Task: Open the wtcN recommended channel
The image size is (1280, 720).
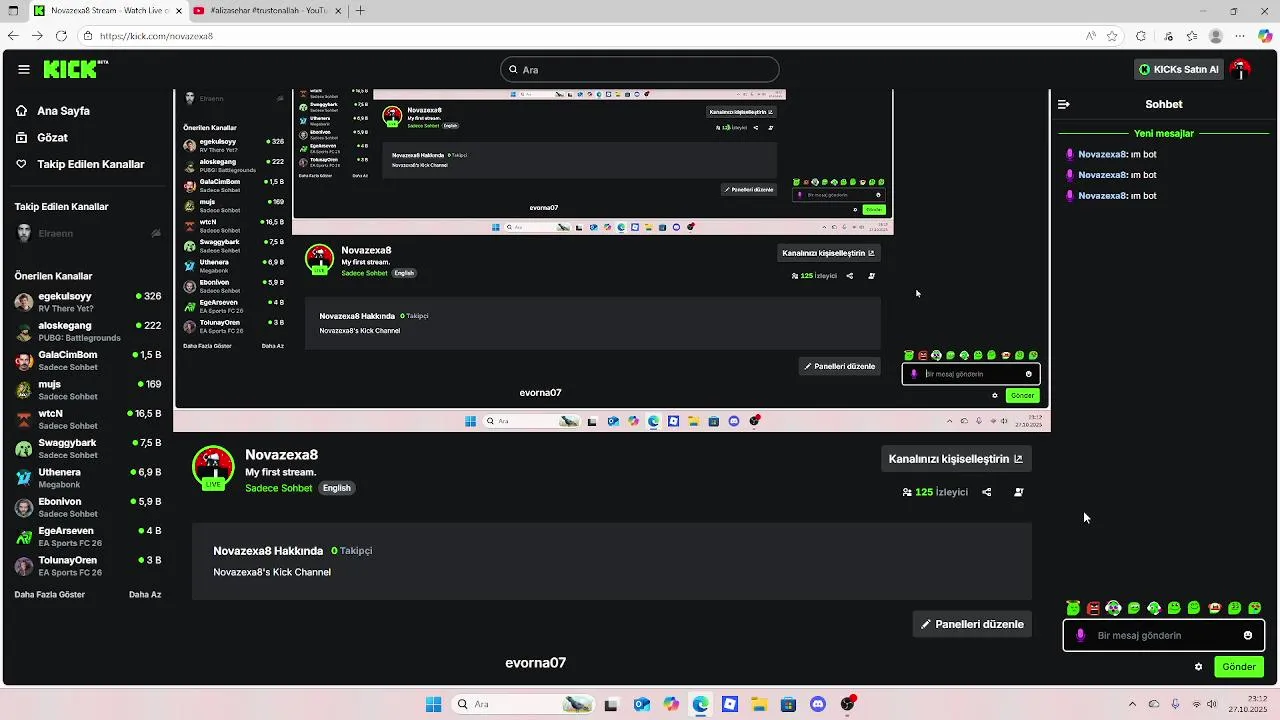Action: [x=88, y=419]
